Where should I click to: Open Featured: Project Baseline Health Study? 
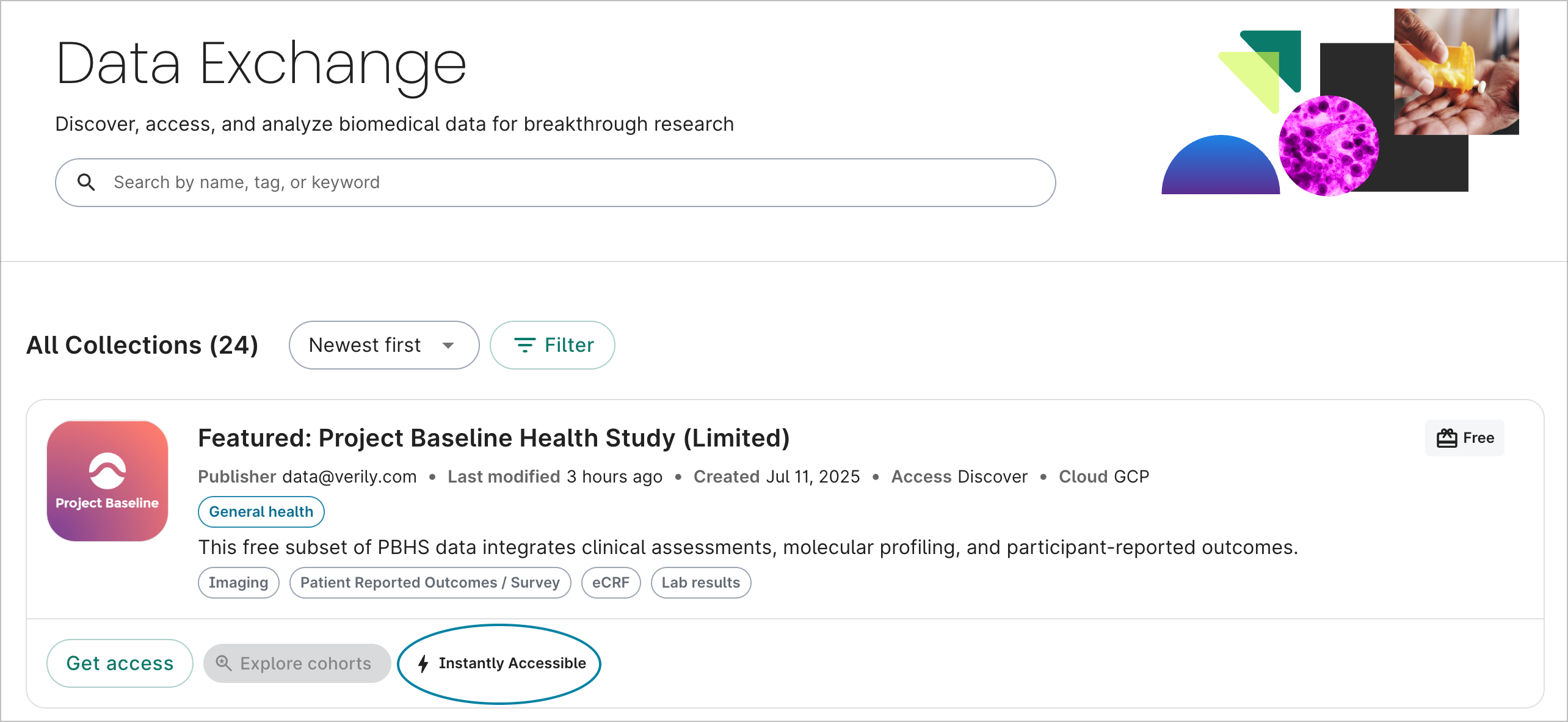pos(493,437)
